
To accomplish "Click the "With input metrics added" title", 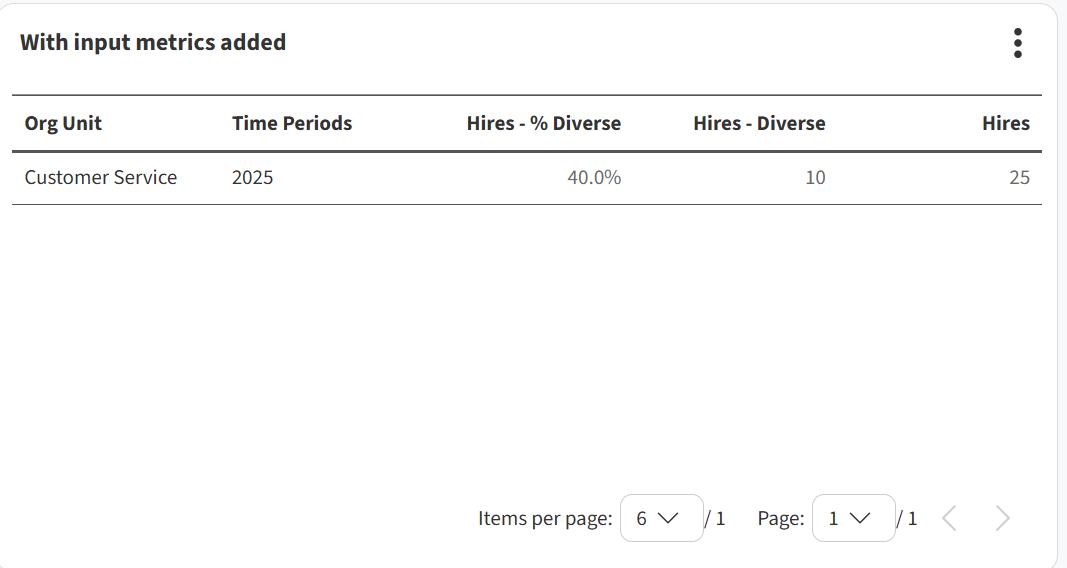I will coord(153,42).
